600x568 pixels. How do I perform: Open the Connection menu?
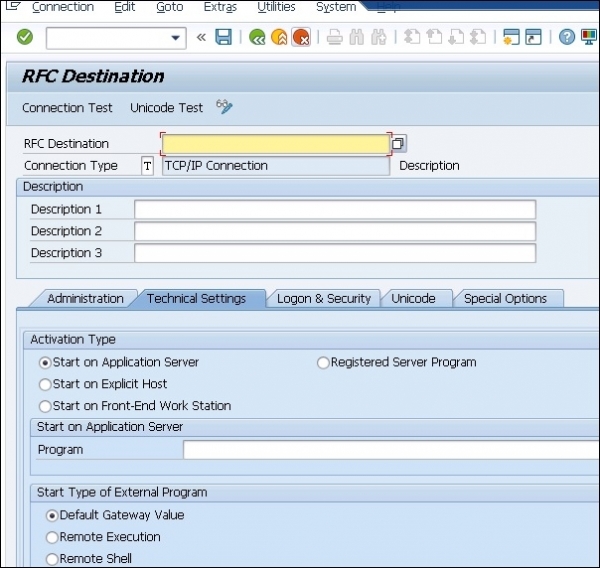point(63,7)
